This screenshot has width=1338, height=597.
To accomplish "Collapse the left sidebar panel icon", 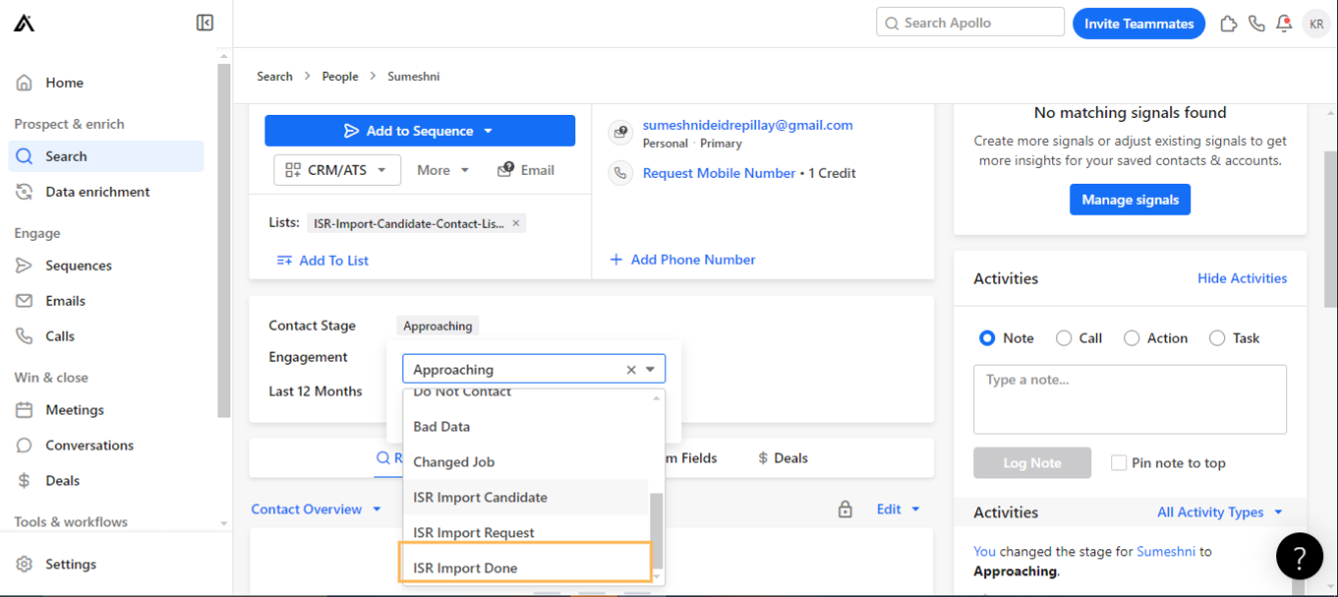I will (x=205, y=23).
